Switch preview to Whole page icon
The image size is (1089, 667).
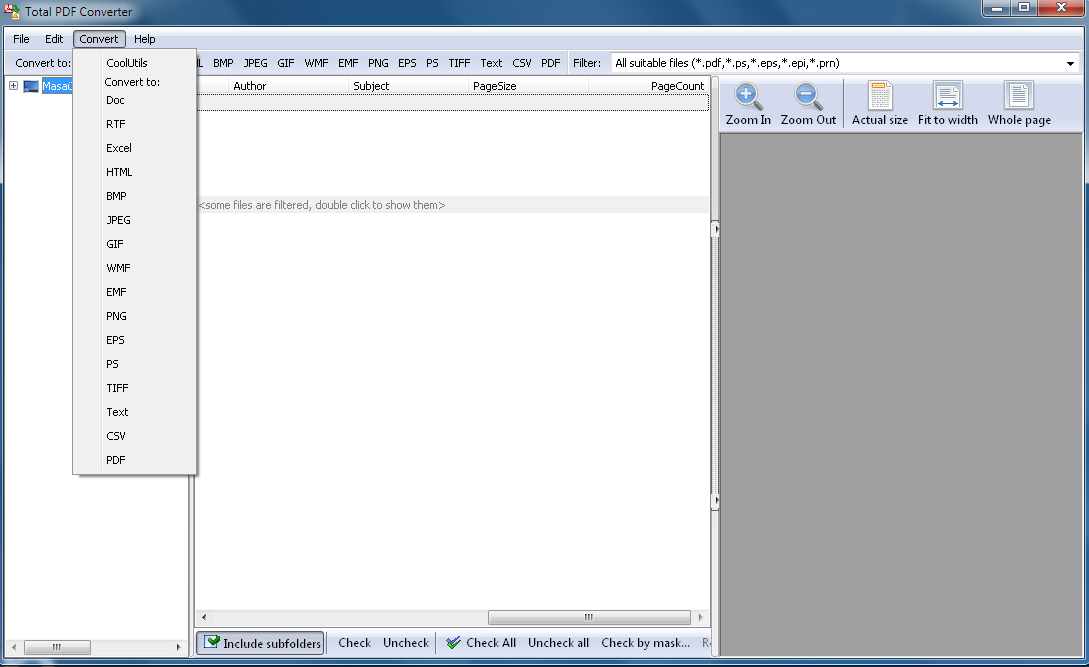[1019, 95]
